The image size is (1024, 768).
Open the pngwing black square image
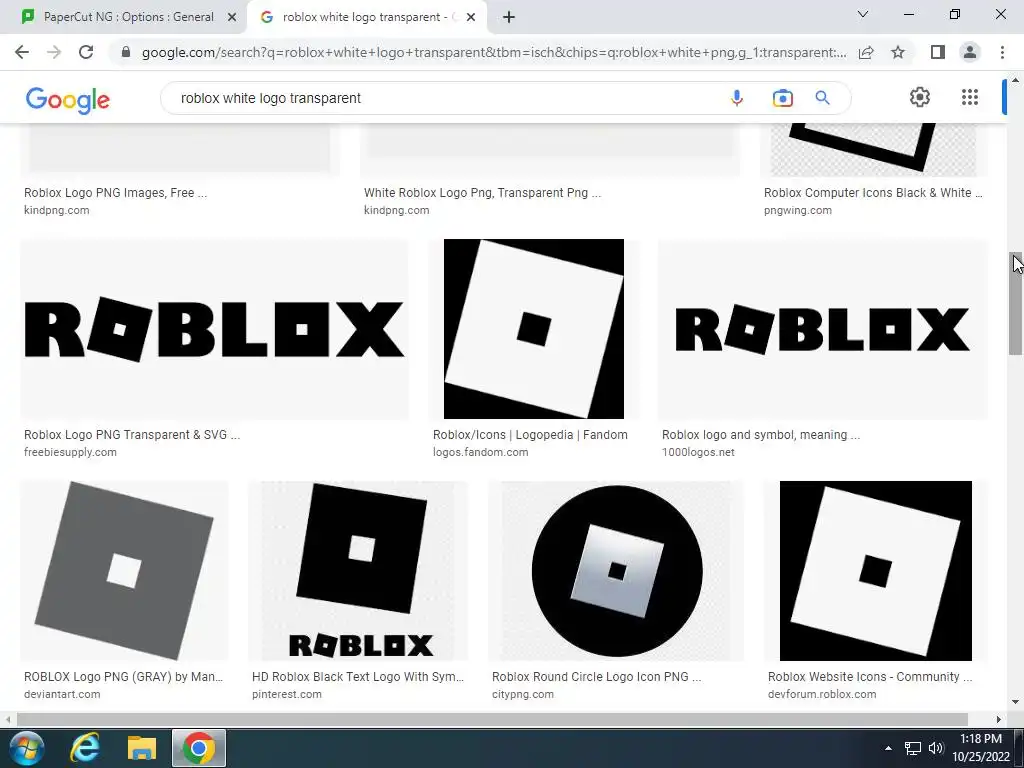coord(874,150)
